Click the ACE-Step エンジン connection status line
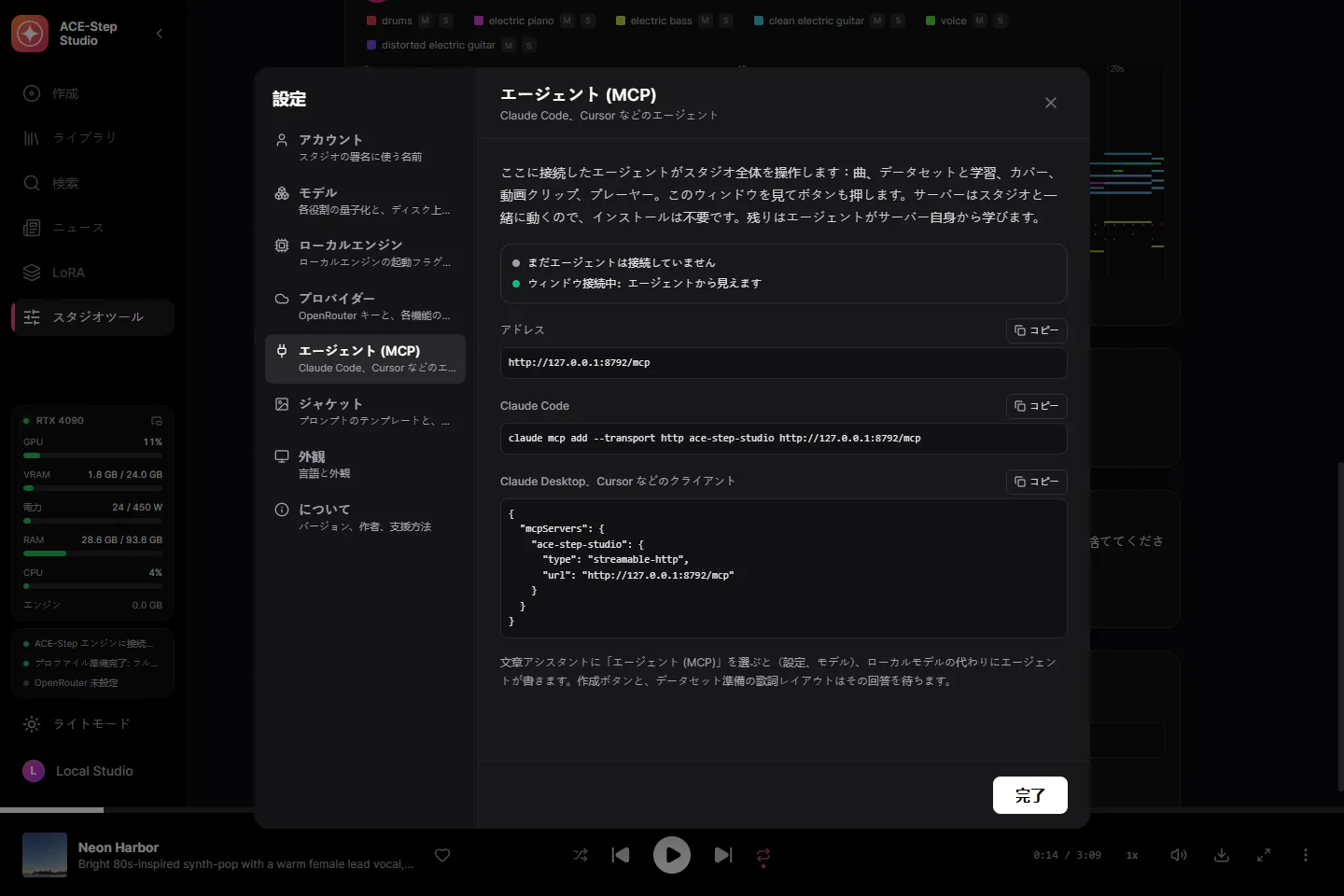 (88, 644)
